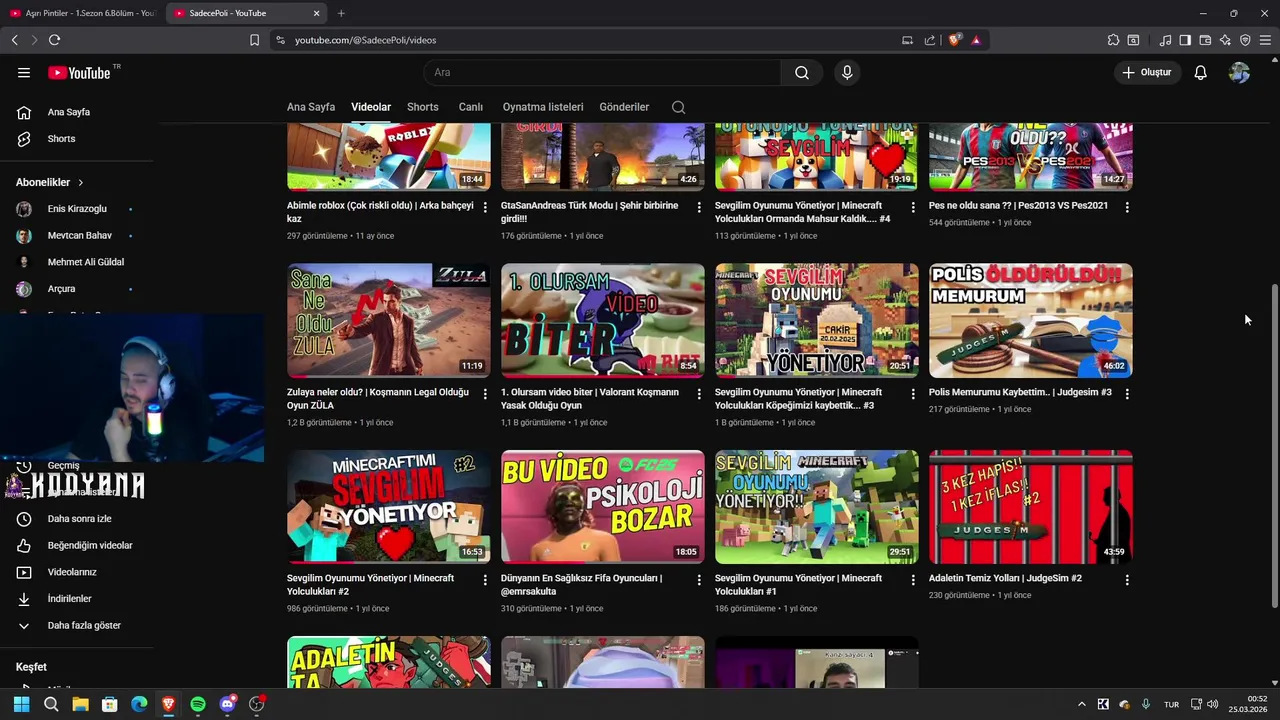Open the notifications bell

[x=1200, y=72]
